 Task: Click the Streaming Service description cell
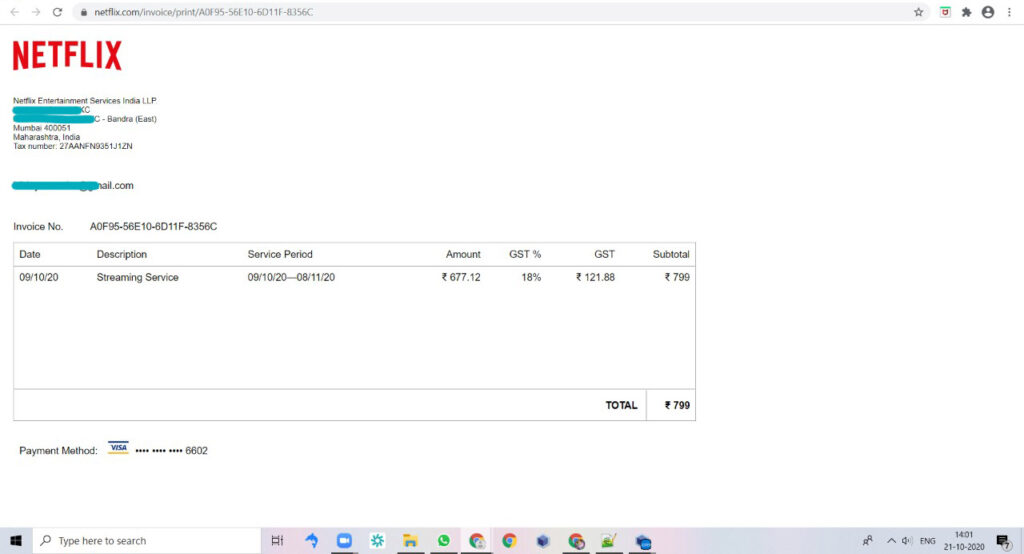click(x=137, y=277)
